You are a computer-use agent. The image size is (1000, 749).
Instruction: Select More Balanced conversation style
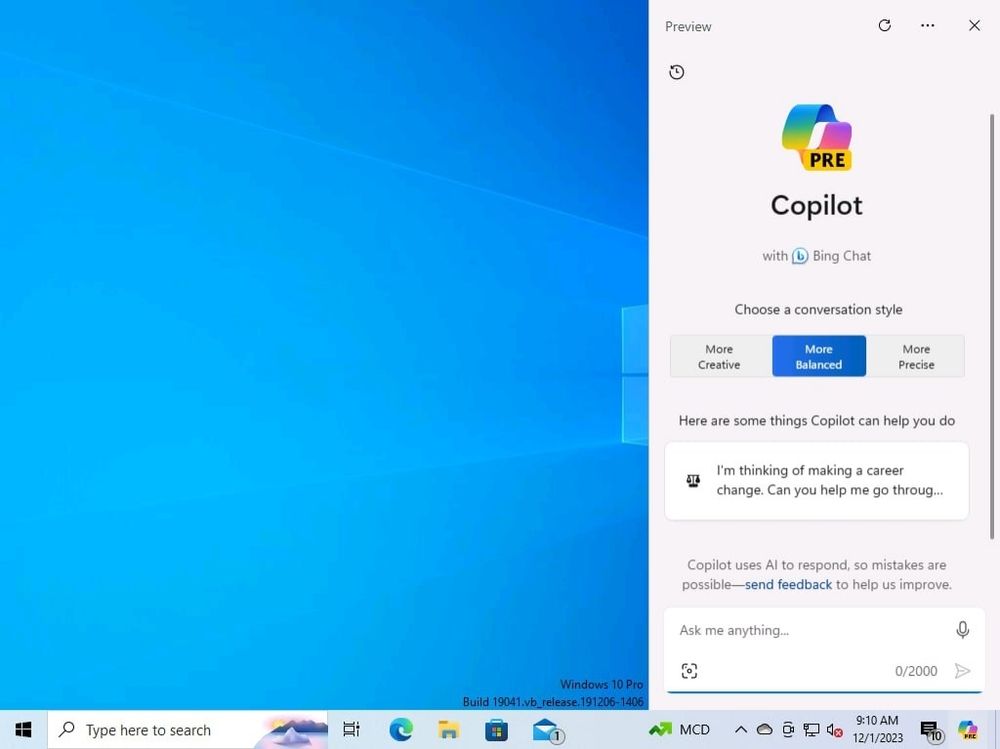(819, 356)
